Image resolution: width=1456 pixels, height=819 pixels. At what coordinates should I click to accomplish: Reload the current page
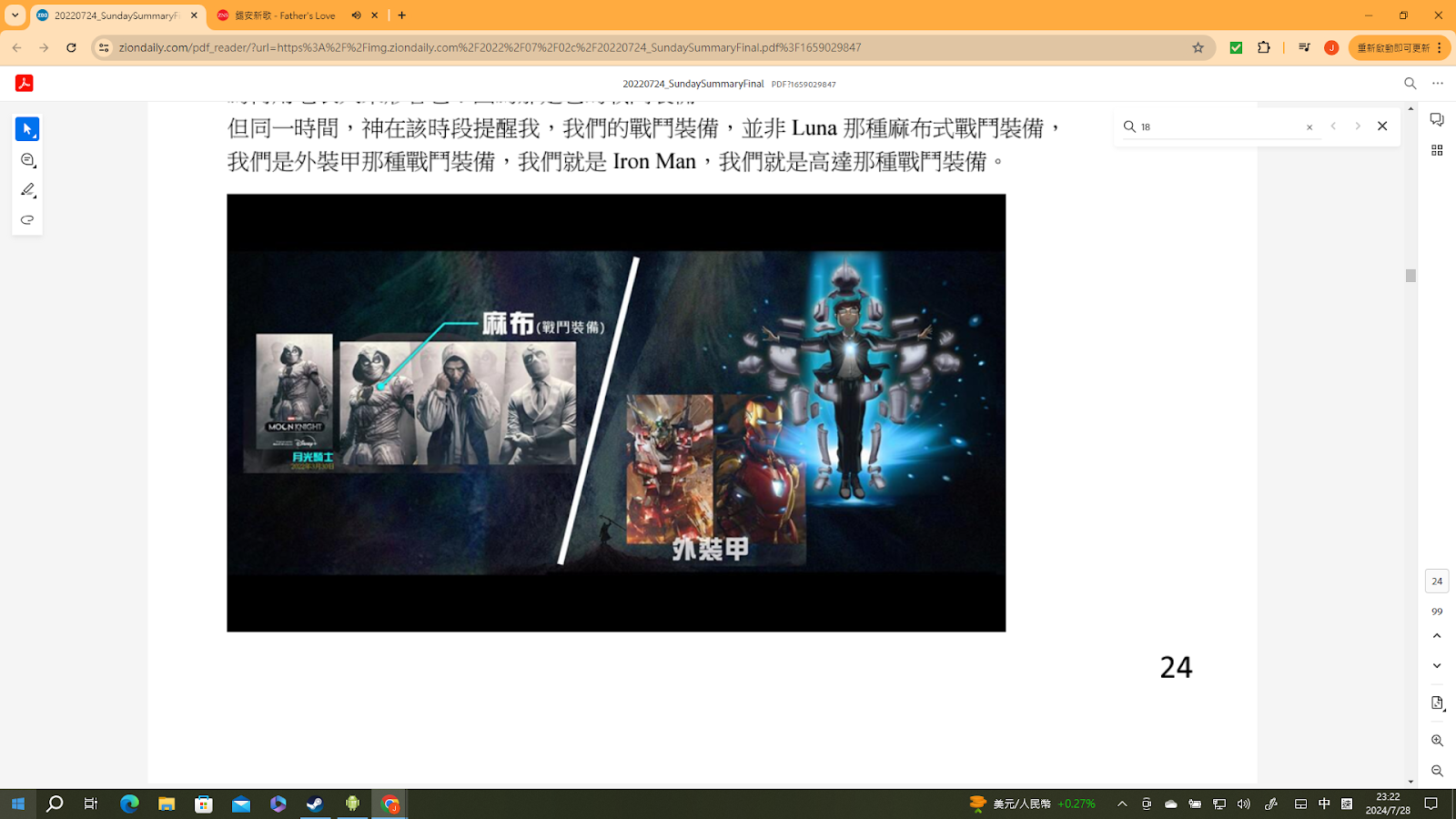[71, 47]
